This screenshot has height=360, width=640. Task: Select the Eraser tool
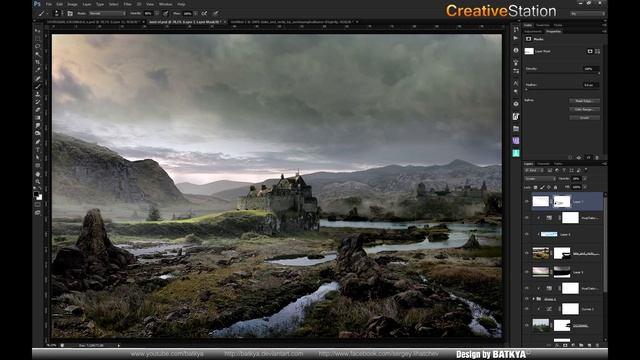tap(38, 110)
